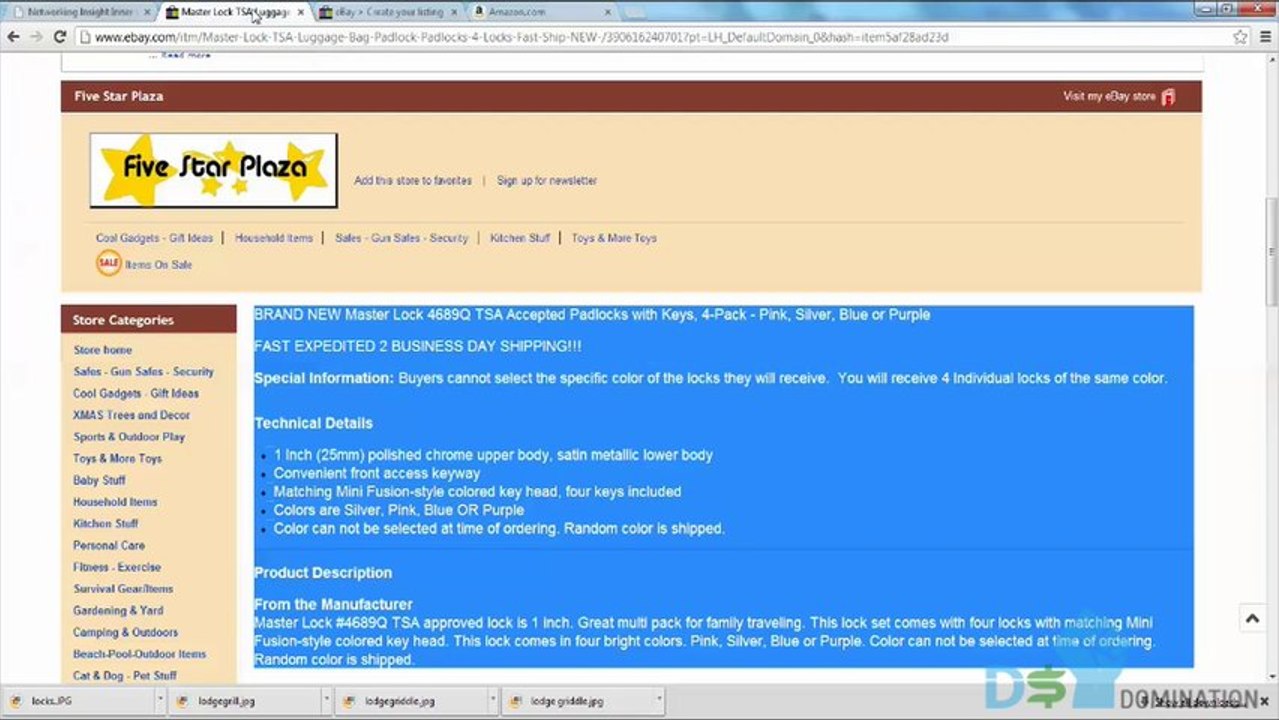1279x720 pixels.
Task: Open the Chrome menu icon
Action: (1264, 37)
